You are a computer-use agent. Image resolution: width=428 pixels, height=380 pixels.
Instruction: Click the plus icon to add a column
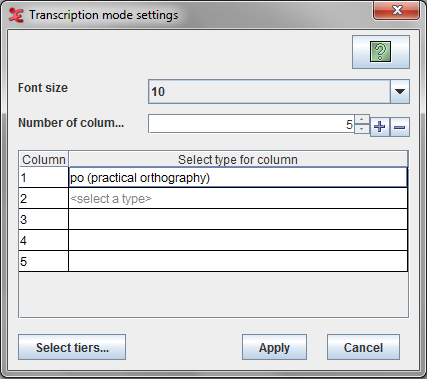pyautogui.click(x=380, y=127)
